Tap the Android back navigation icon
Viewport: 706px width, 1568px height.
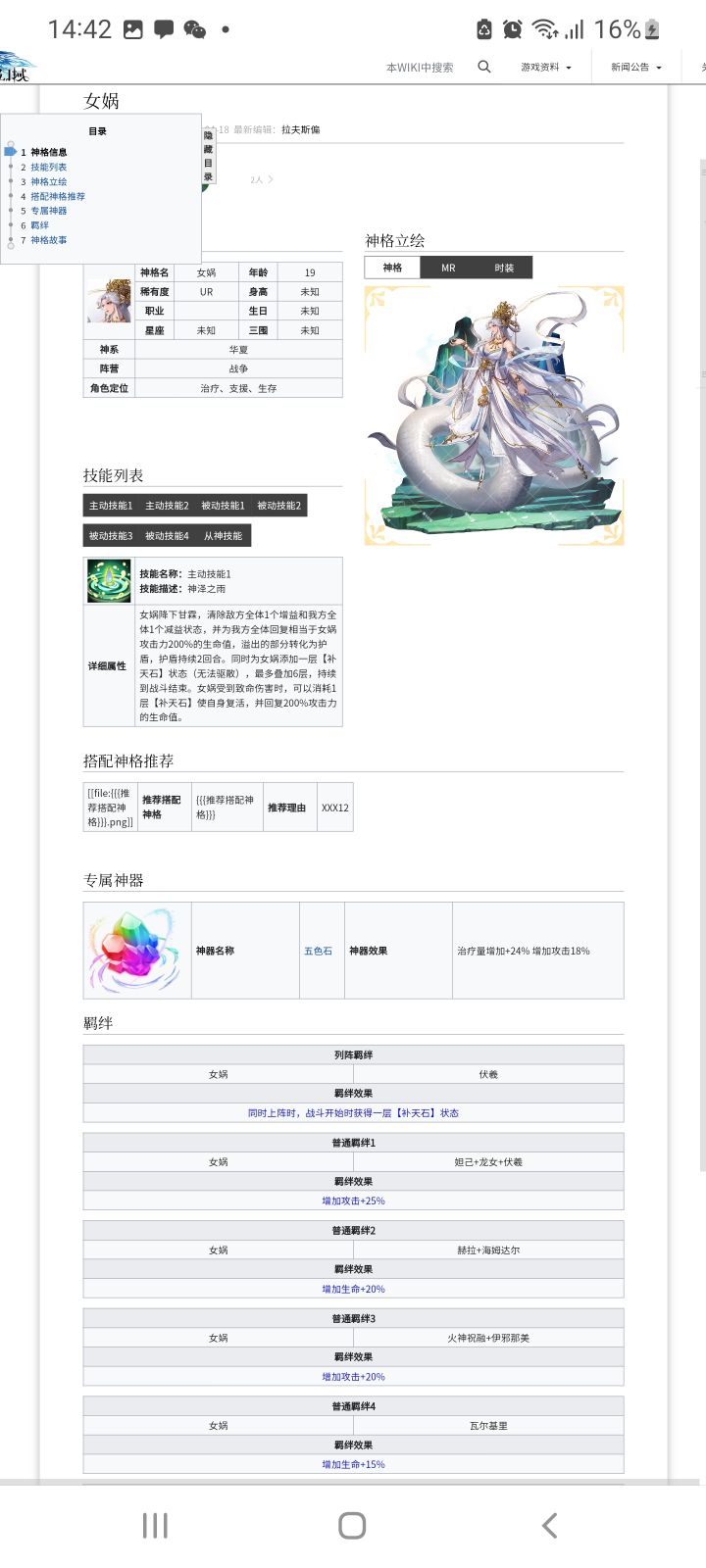pos(549,1525)
